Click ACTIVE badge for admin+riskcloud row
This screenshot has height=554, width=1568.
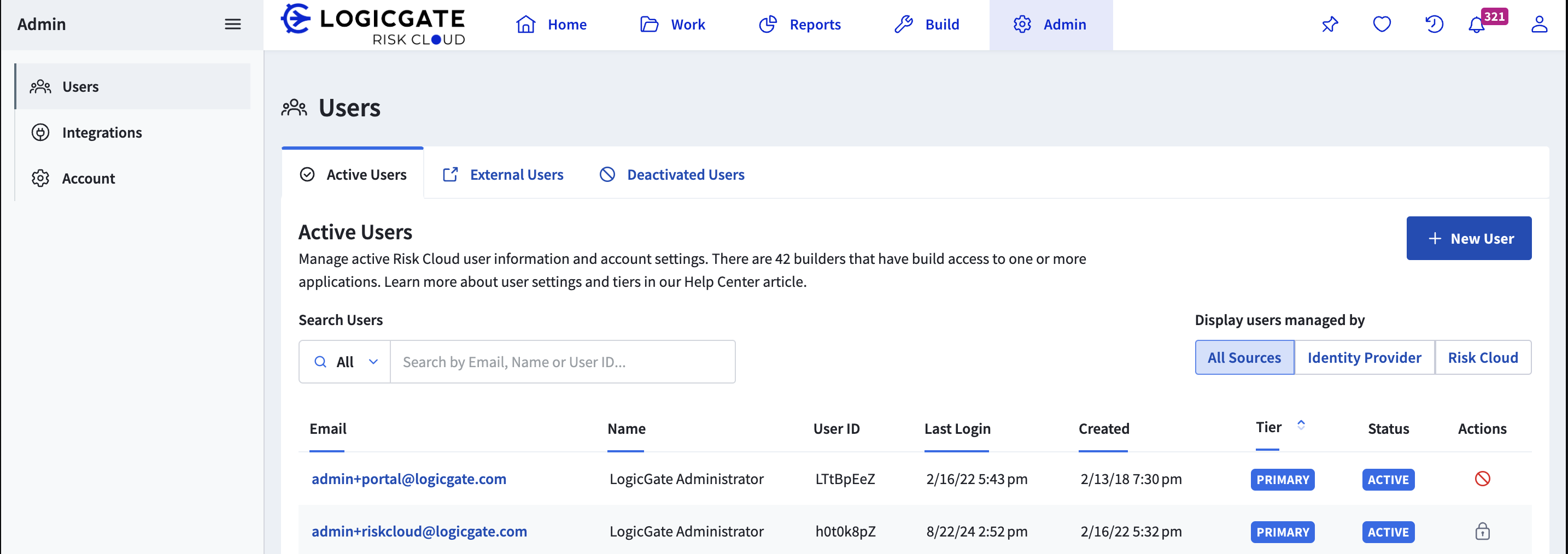pyautogui.click(x=1388, y=532)
